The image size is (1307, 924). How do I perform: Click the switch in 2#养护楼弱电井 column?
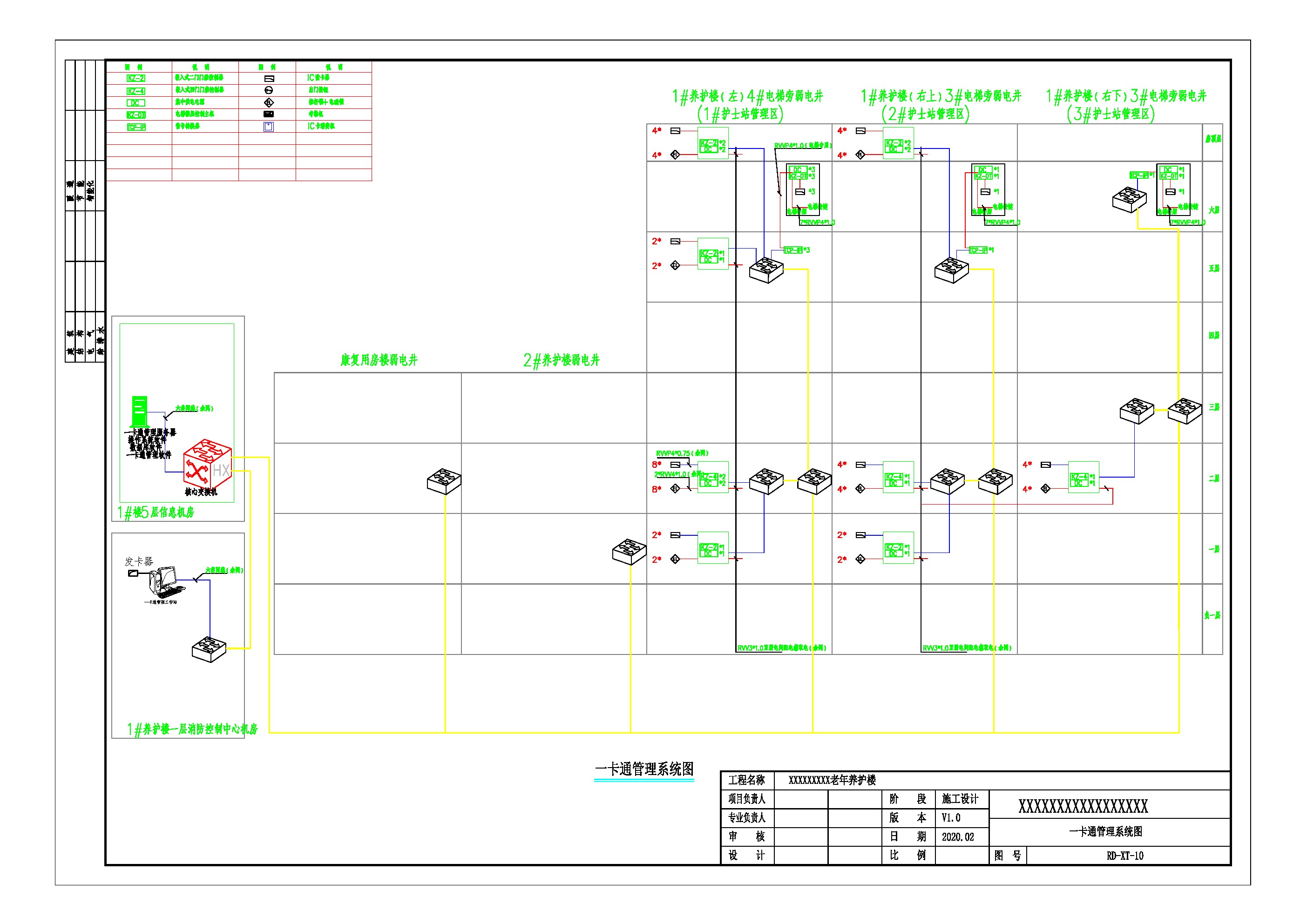(630, 551)
